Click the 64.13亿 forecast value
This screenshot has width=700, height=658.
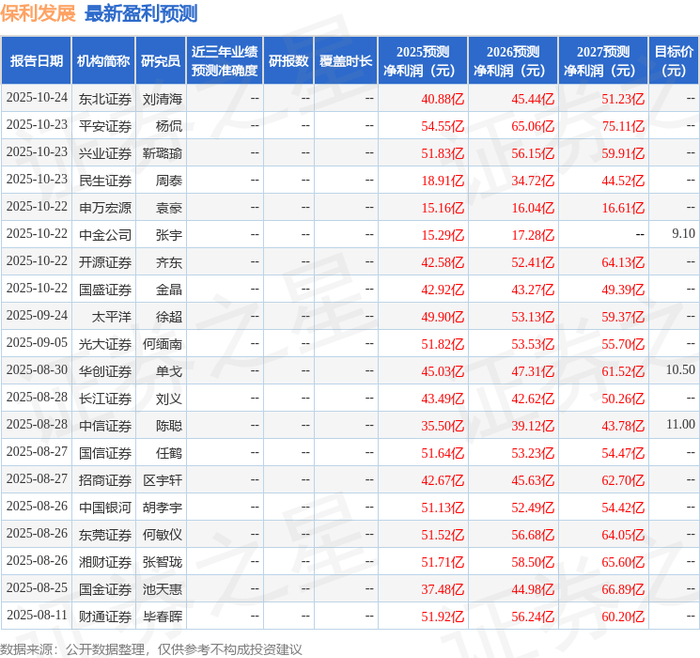(x=623, y=262)
